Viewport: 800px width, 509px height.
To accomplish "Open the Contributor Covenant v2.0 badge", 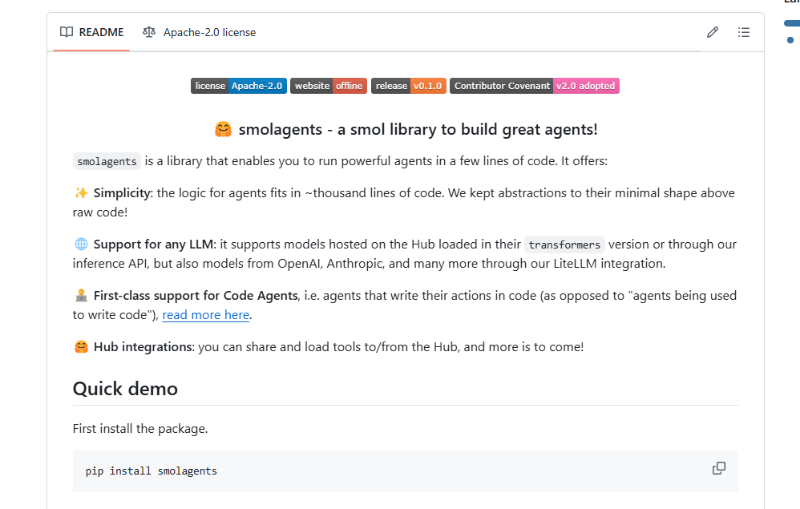I will pos(534,86).
